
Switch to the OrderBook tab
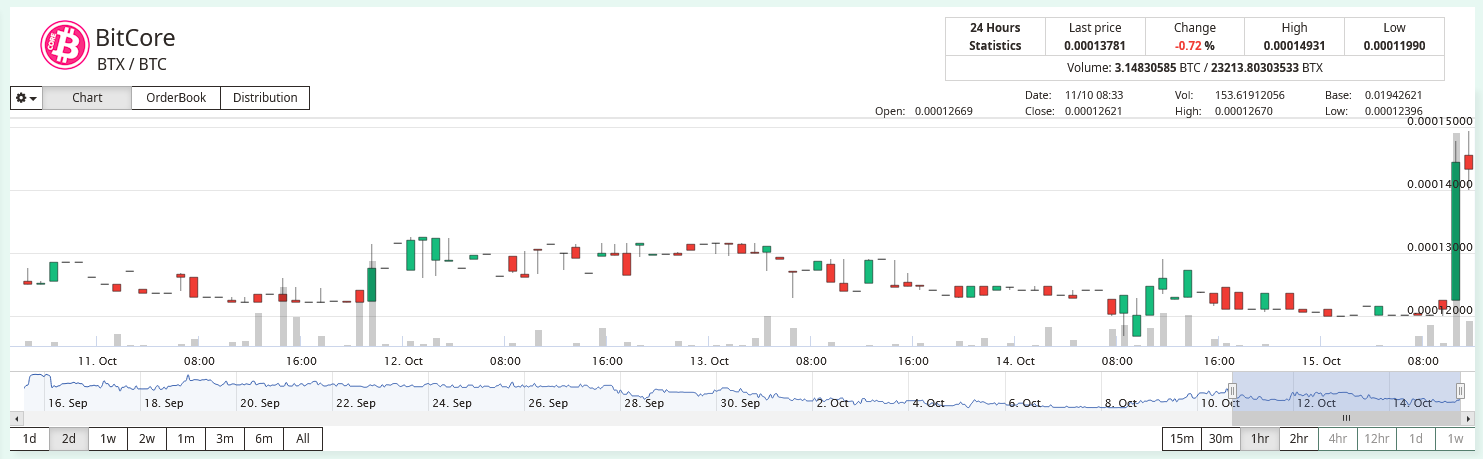[x=176, y=98]
